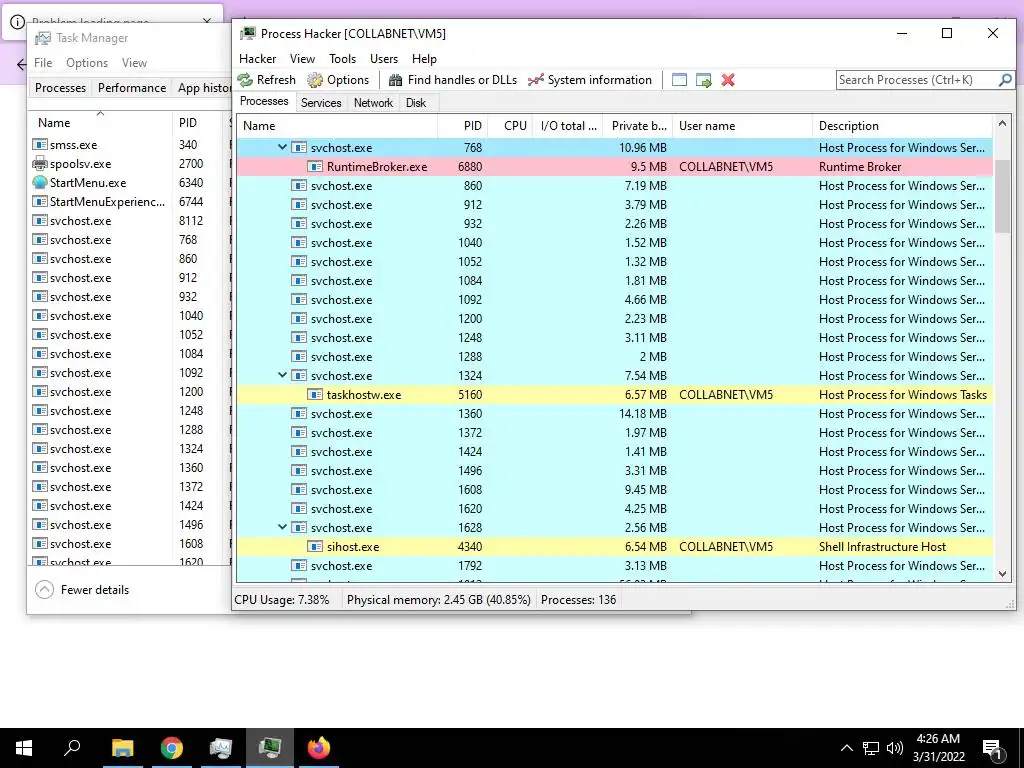Select StartMenuExperienc... row in Task Manager

(129, 202)
